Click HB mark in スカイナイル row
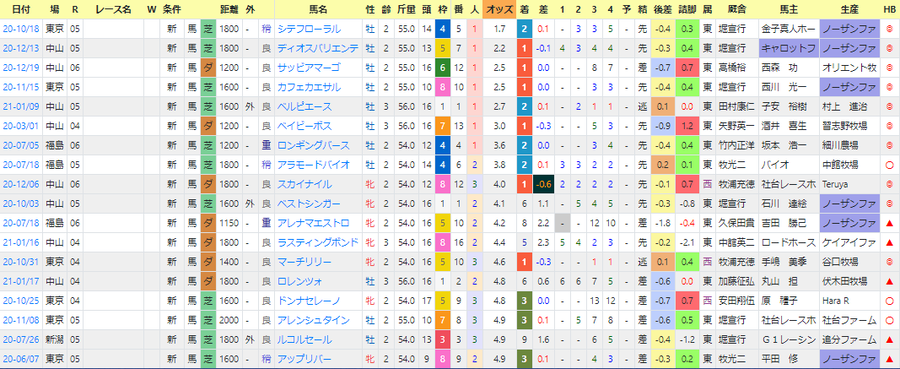900x369 pixels. coord(889,184)
